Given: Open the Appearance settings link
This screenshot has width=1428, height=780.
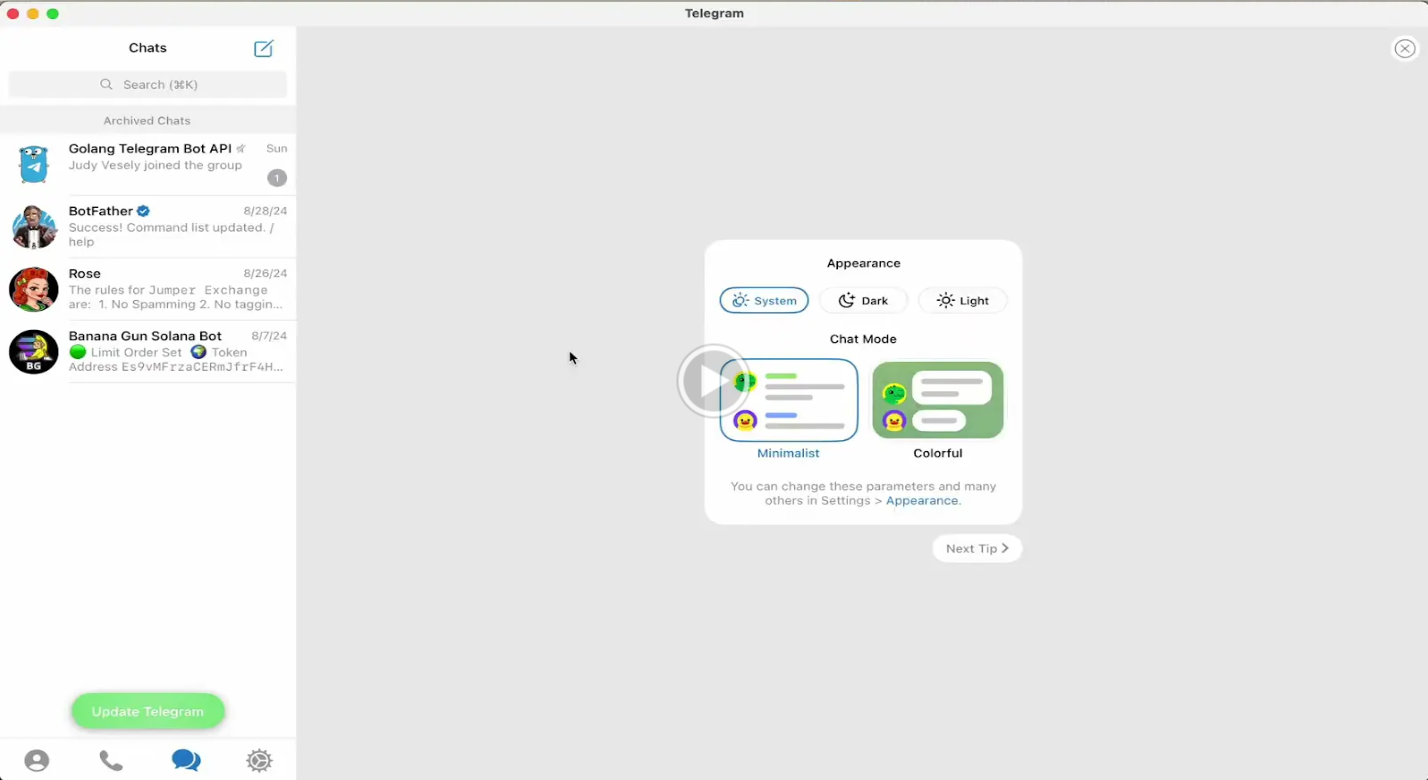Looking at the screenshot, I should (x=922, y=501).
